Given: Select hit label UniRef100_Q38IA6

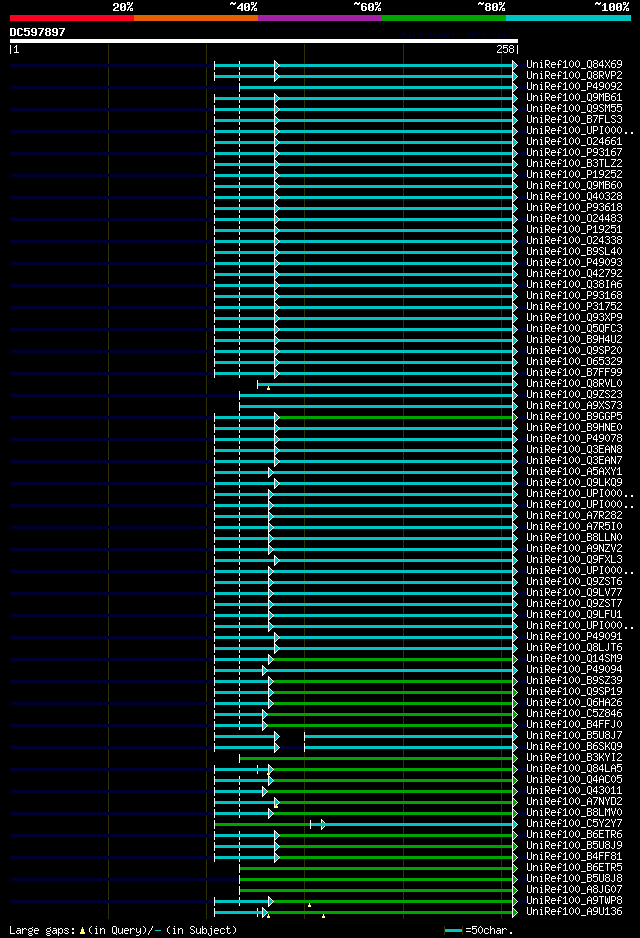Looking at the screenshot, I should [x=574, y=284].
